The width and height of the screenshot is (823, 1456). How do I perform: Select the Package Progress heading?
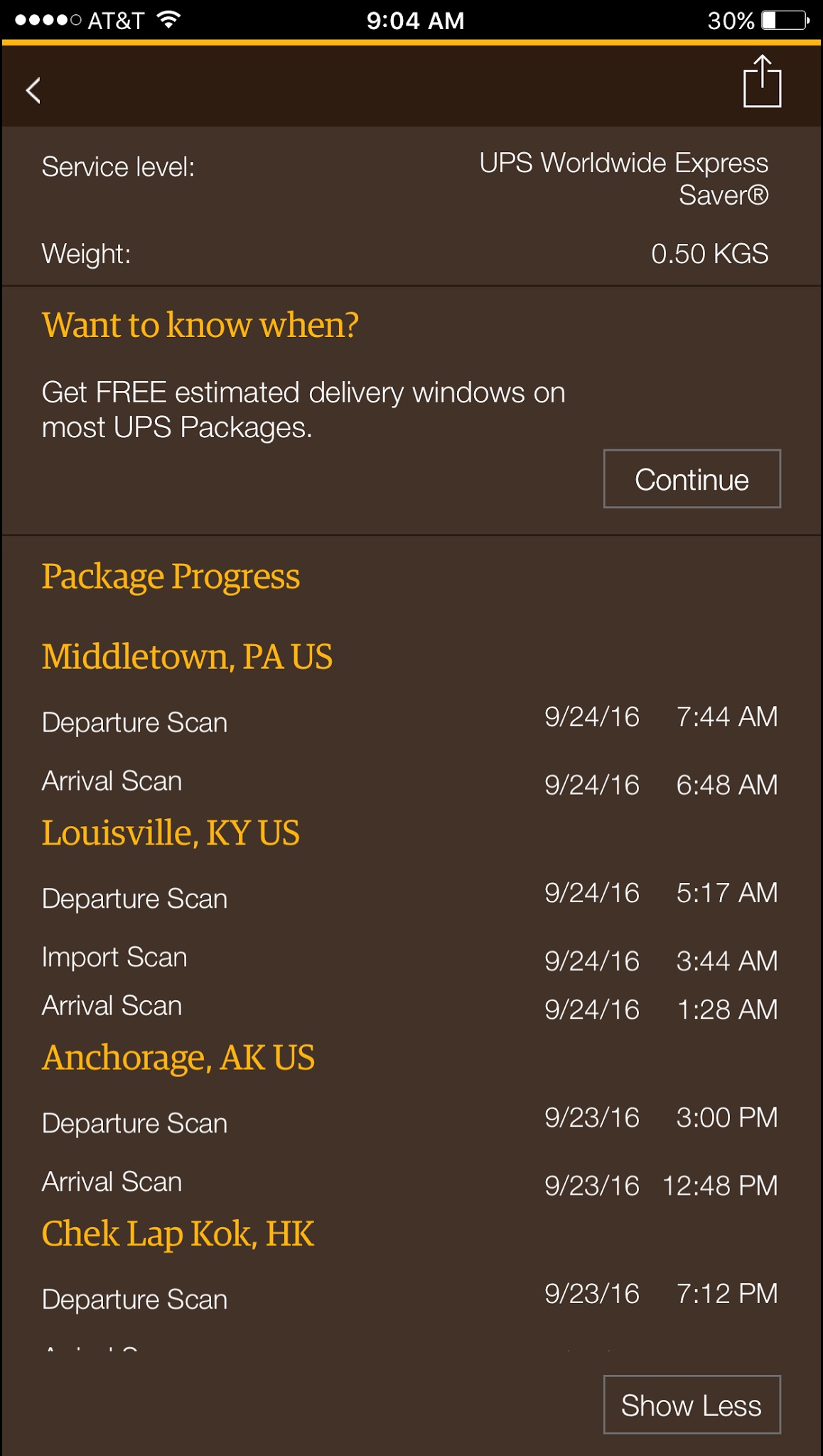click(x=171, y=577)
